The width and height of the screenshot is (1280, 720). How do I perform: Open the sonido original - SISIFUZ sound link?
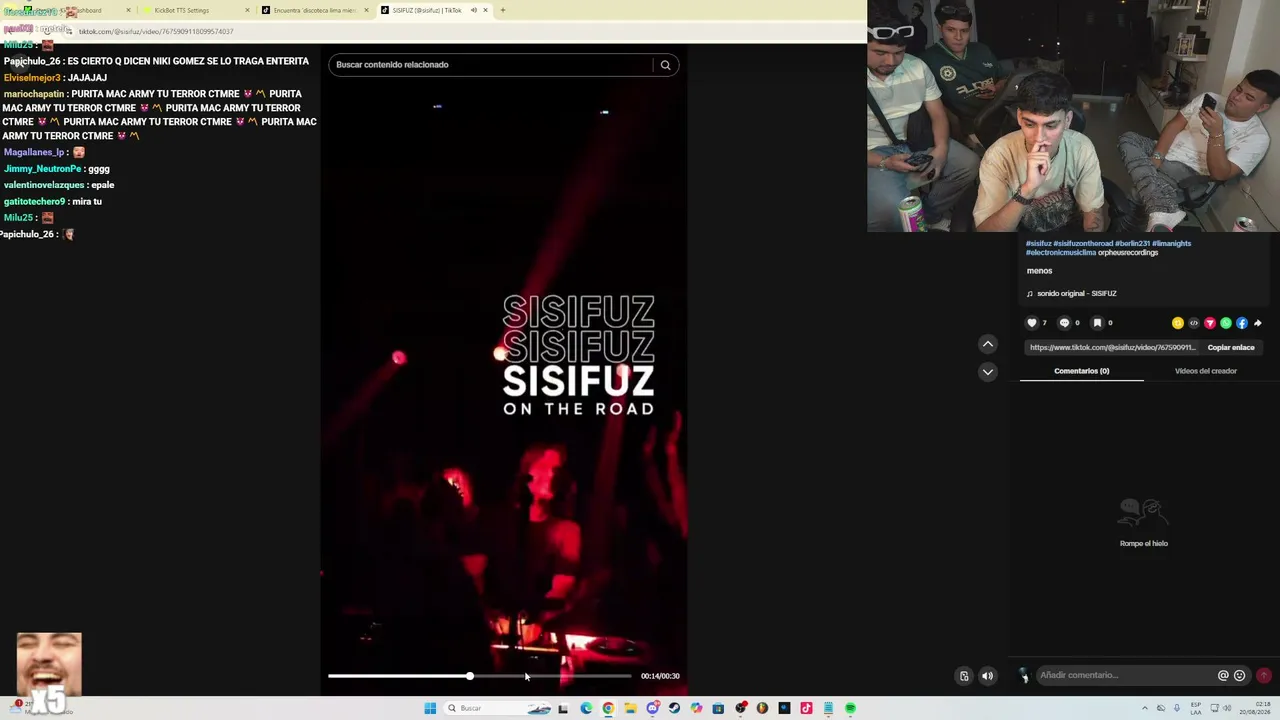[x=1076, y=294]
